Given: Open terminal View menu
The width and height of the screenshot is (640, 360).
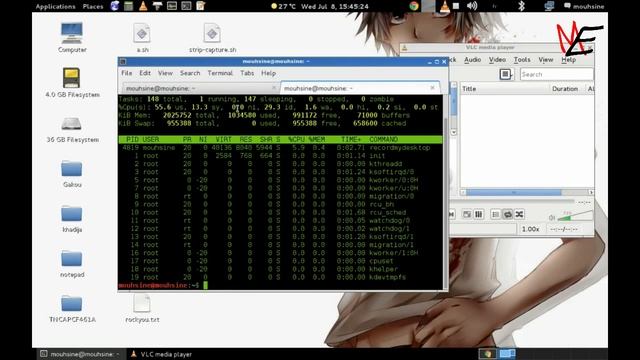Looking at the screenshot, I should tap(165, 73).
